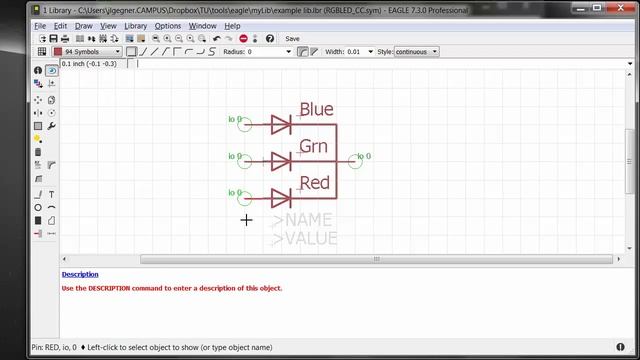
Task: Expand the command line history arrow
Action: [630, 64]
